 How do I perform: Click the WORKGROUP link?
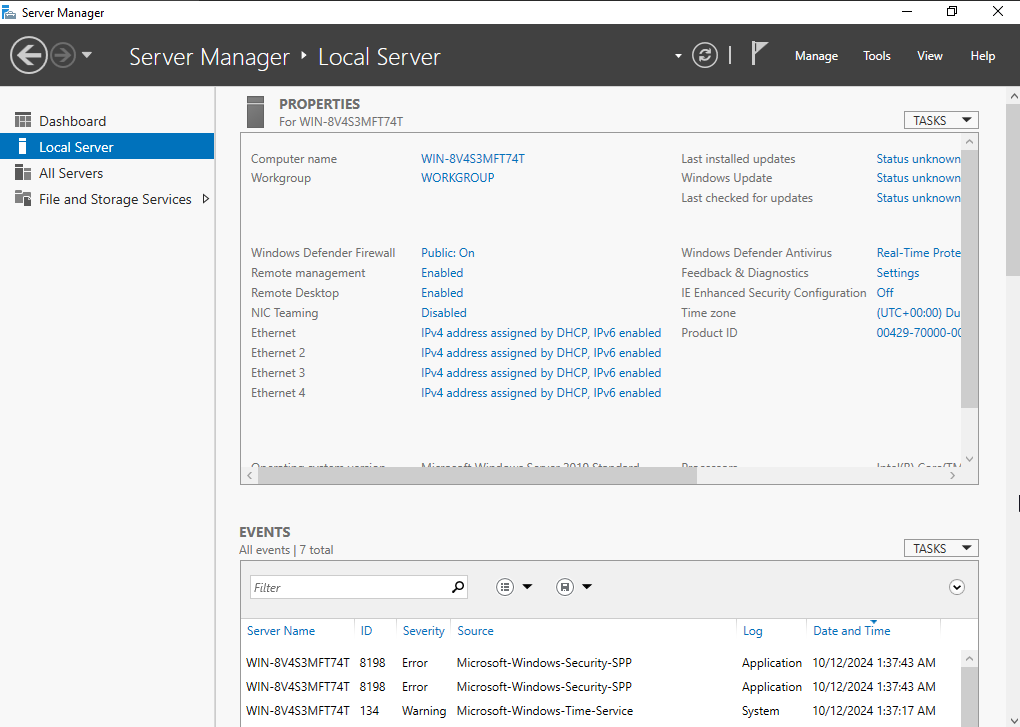[457, 178]
